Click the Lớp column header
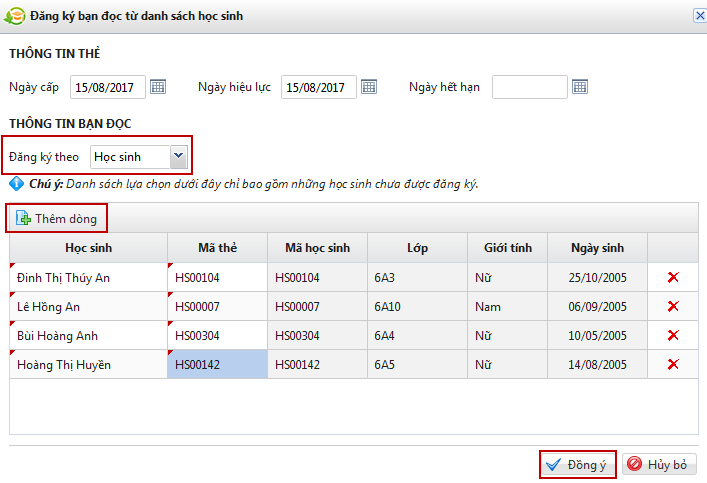Image resolution: width=707 pixels, height=483 pixels. click(417, 248)
